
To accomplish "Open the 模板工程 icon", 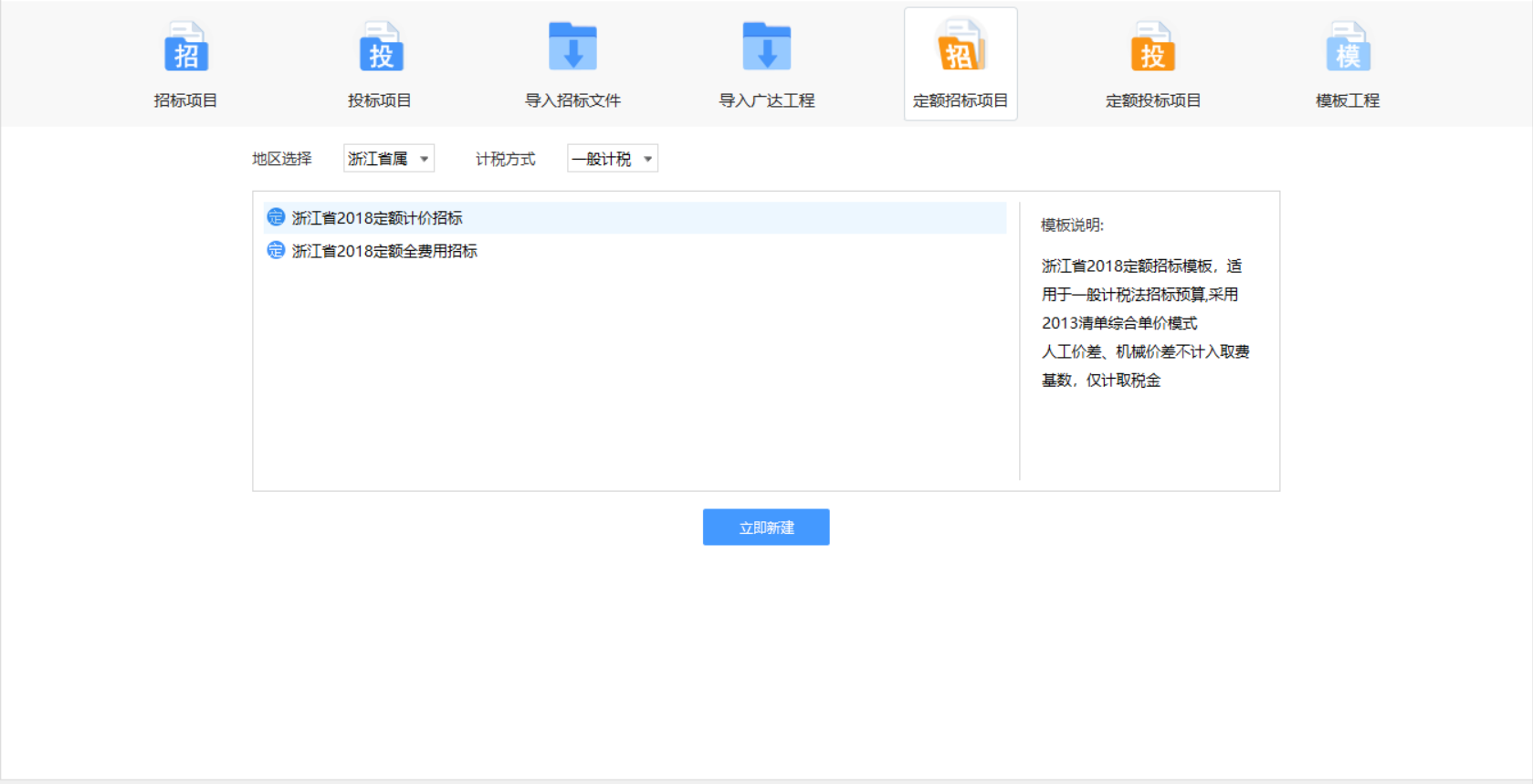I will click(x=1348, y=47).
